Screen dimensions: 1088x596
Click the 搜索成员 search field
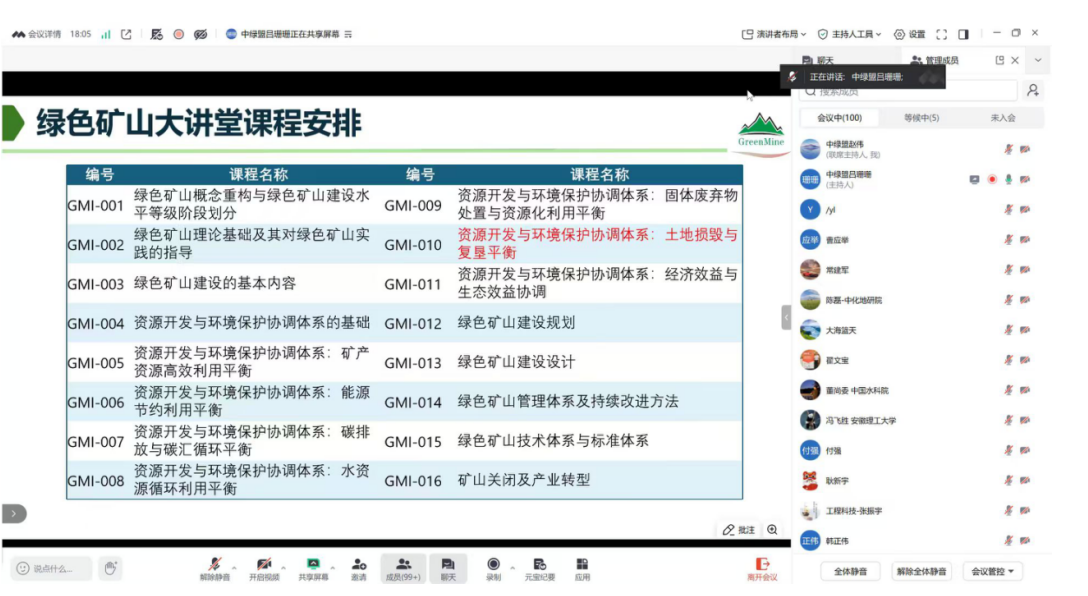[910, 91]
